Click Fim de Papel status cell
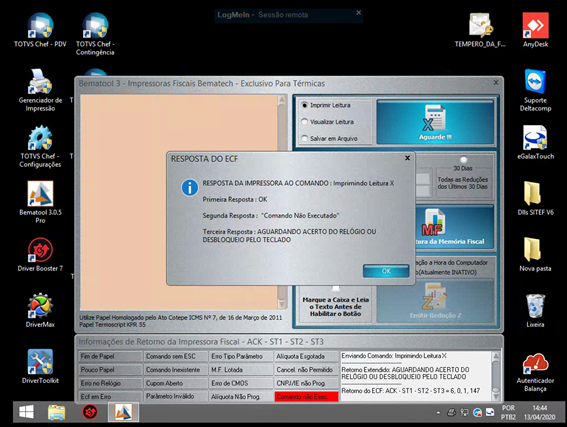The height and width of the screenshot is (427, 567). click(x=110, y=356)
